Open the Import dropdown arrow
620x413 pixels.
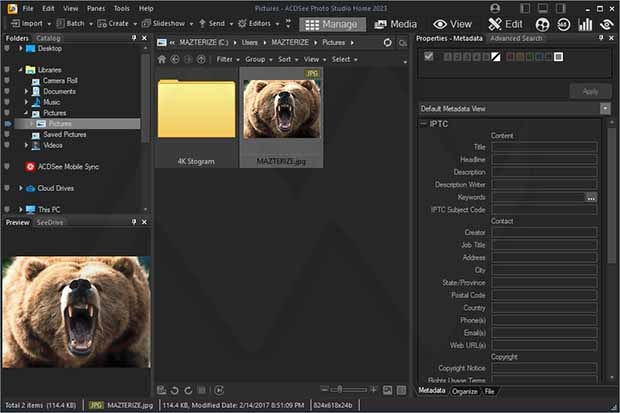[x=49, y=24]
